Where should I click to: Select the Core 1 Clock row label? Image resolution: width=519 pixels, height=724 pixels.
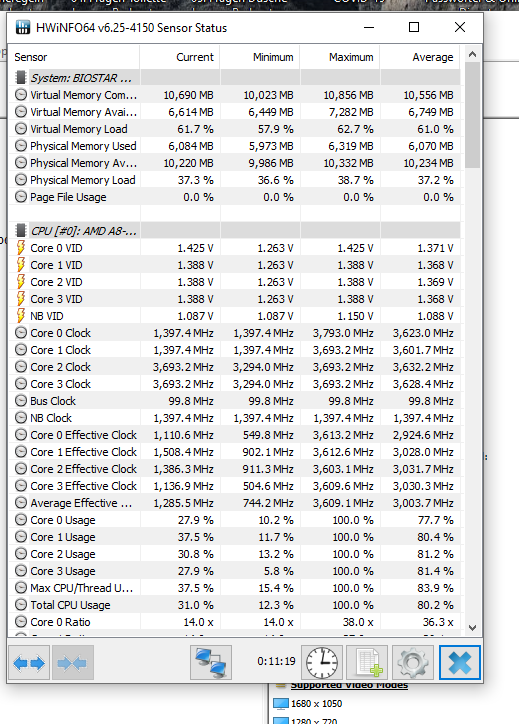tap(60, 350)
